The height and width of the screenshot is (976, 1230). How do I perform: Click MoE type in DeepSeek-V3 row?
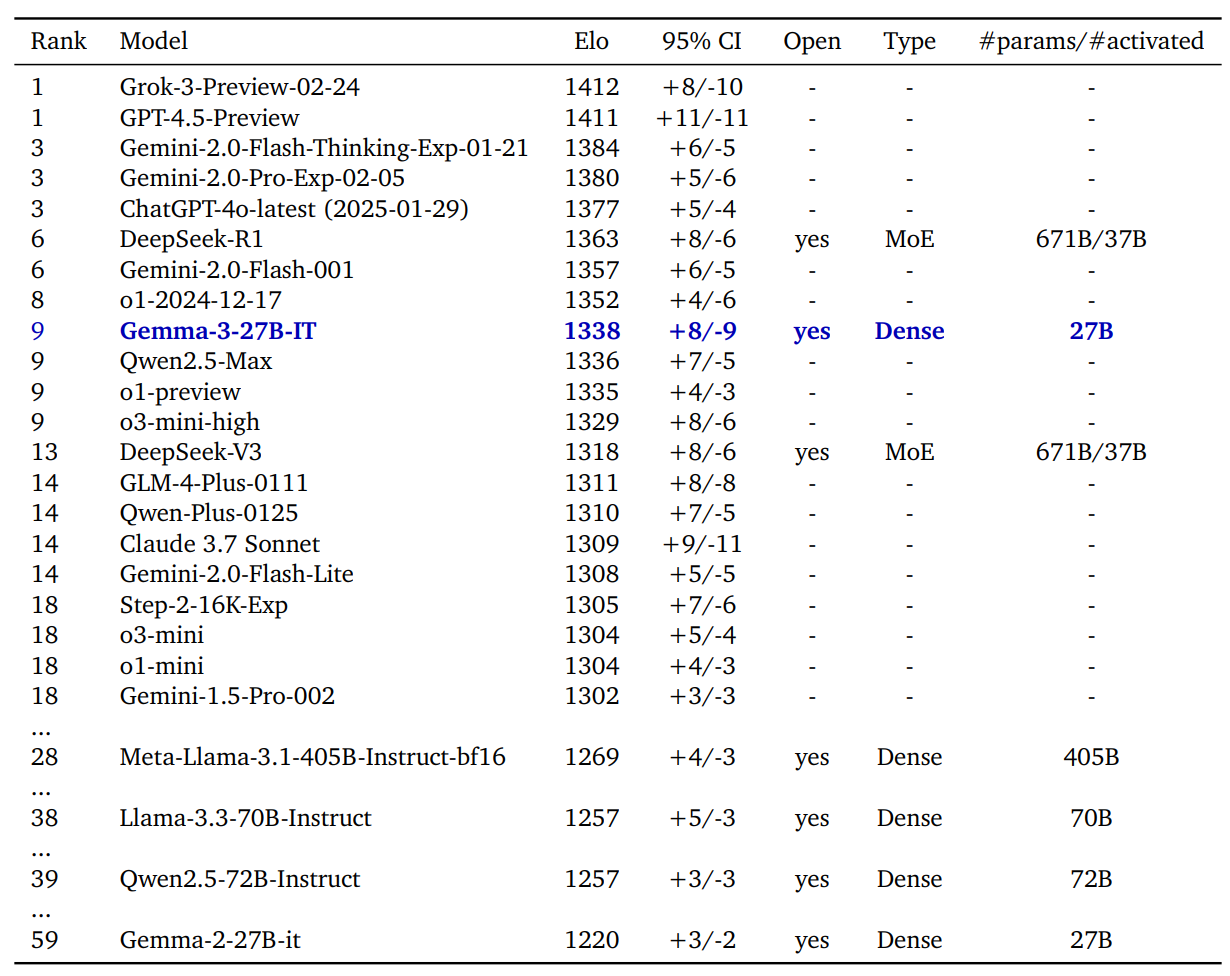[910, 453]
